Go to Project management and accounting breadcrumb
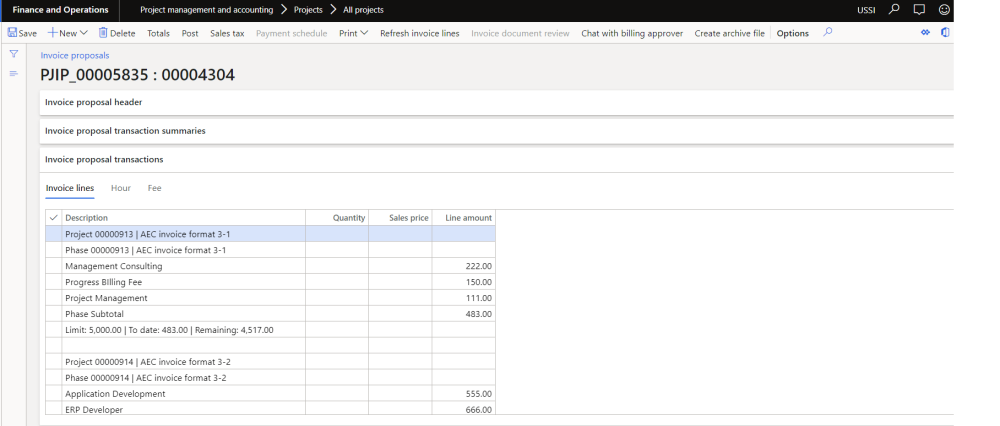 tap(207, 10)
